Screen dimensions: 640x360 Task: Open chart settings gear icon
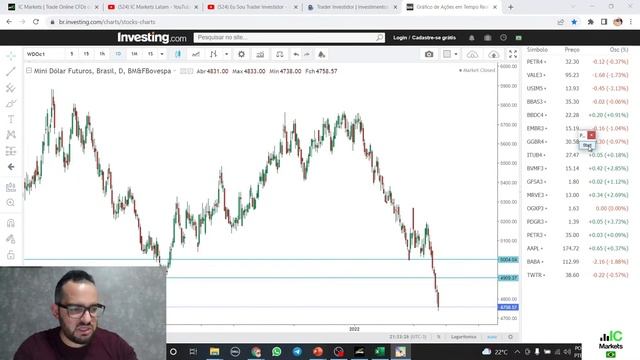242,54
